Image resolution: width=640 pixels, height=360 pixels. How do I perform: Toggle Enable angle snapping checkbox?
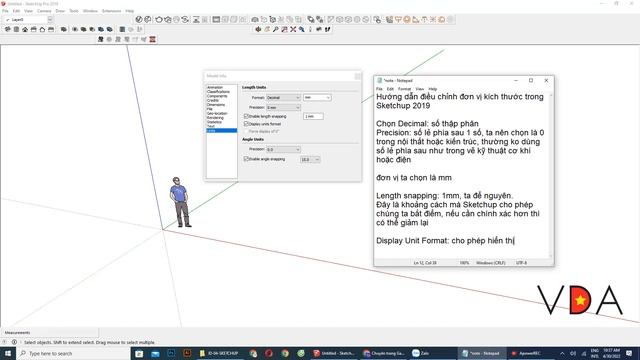point(246,159)
